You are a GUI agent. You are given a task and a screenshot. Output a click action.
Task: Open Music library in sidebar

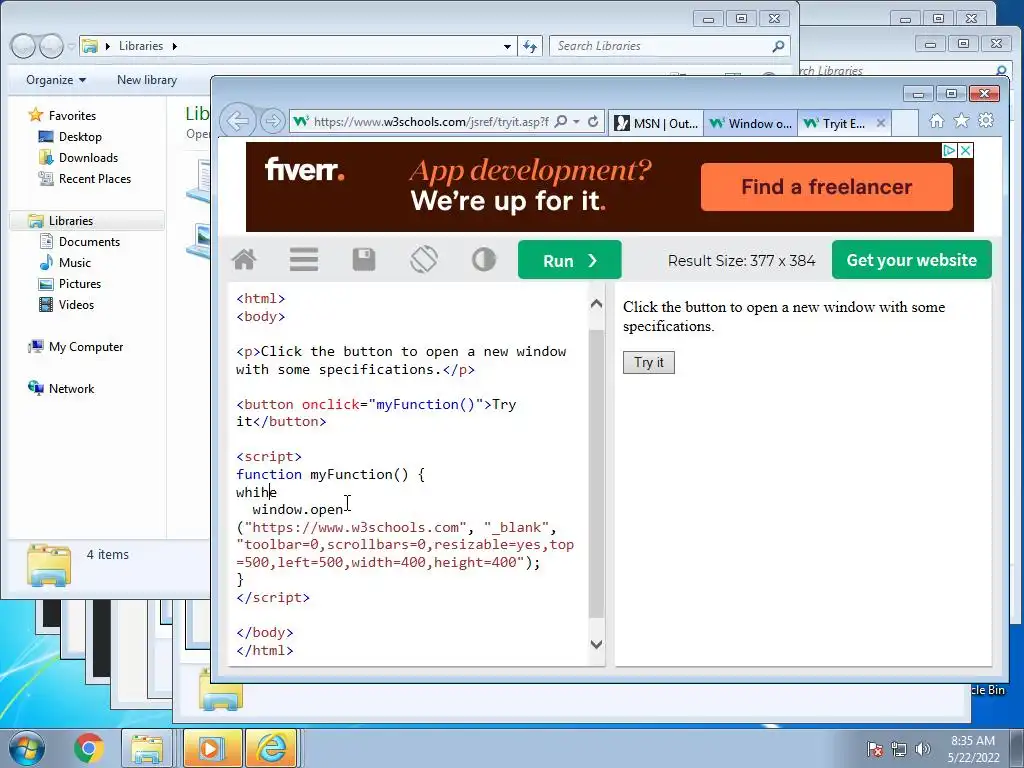pyautogui.click(x=74, y=263)
